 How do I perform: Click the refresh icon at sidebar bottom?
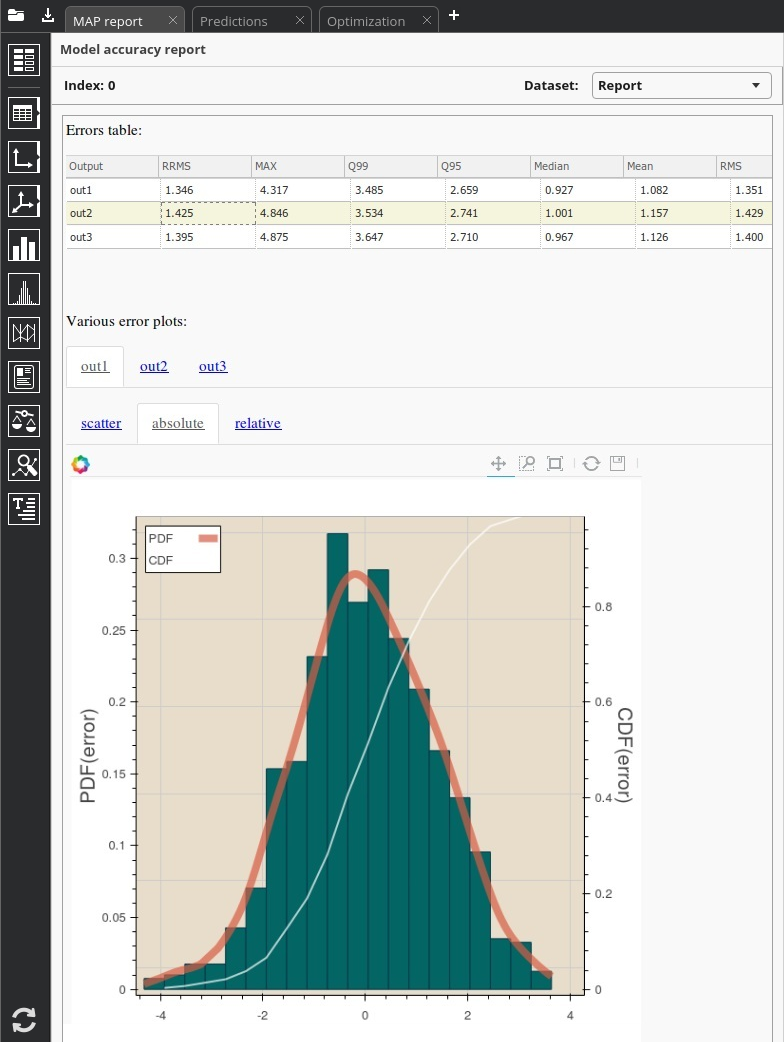(x=24, y=1019)
